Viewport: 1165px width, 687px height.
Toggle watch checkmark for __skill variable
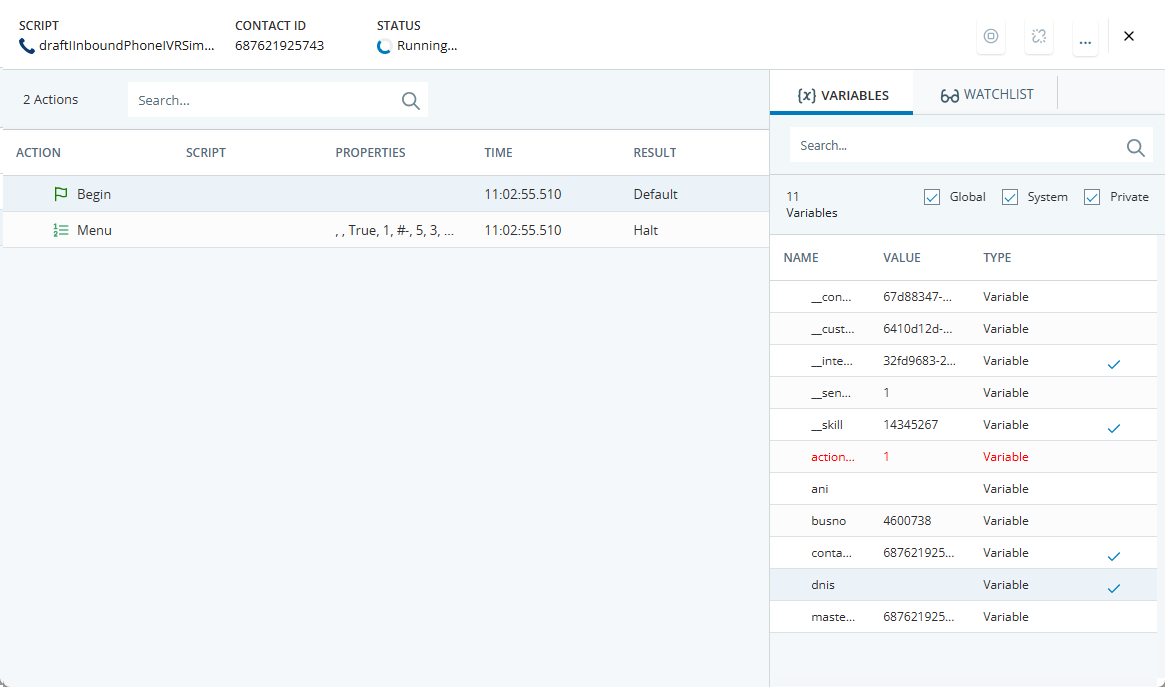point(1113,428)
